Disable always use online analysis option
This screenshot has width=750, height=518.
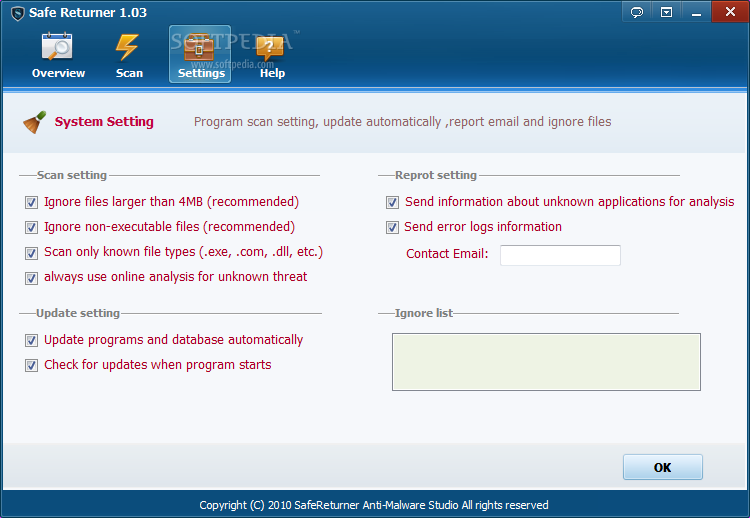coord(32,278)
